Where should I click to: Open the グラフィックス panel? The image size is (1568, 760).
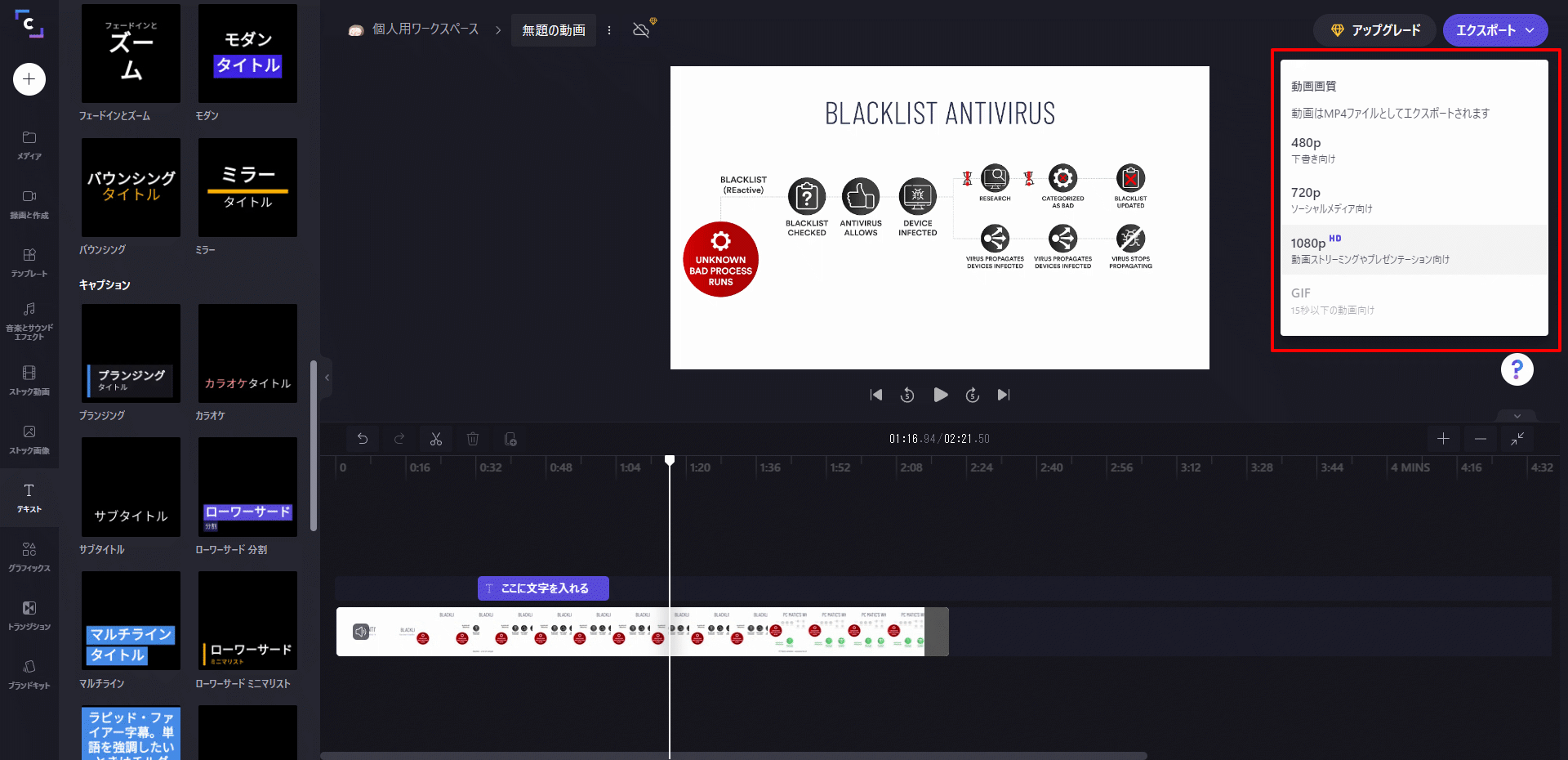29,557
